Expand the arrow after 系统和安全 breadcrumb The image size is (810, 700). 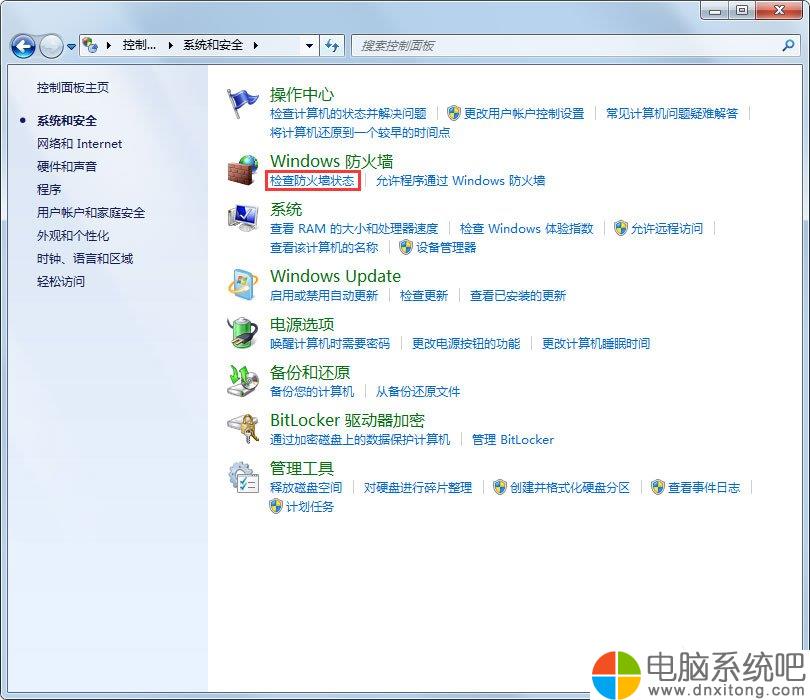tap(256, 45)
